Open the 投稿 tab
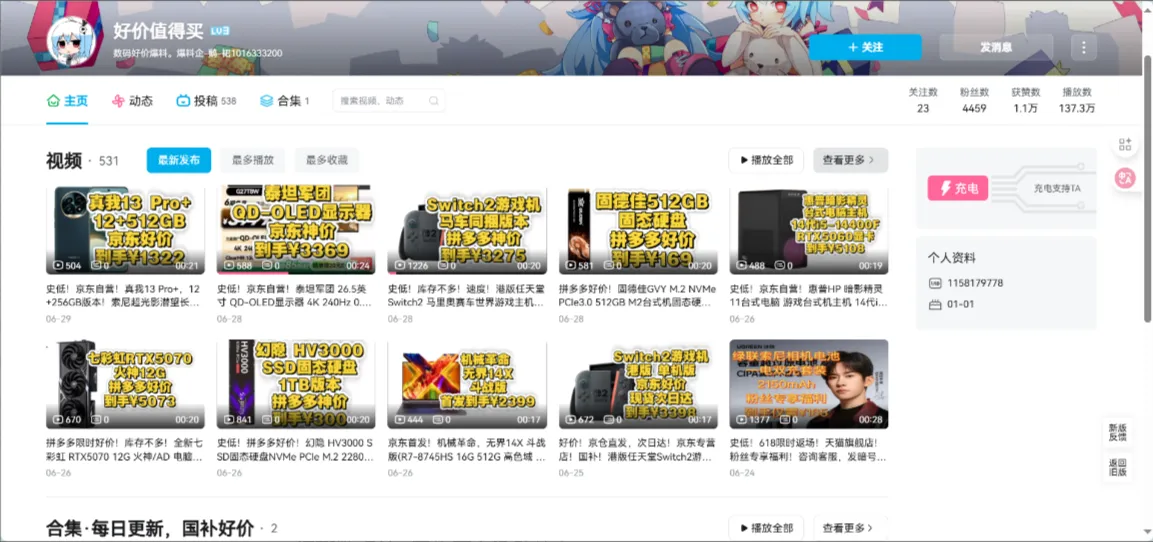 point(206,101)
